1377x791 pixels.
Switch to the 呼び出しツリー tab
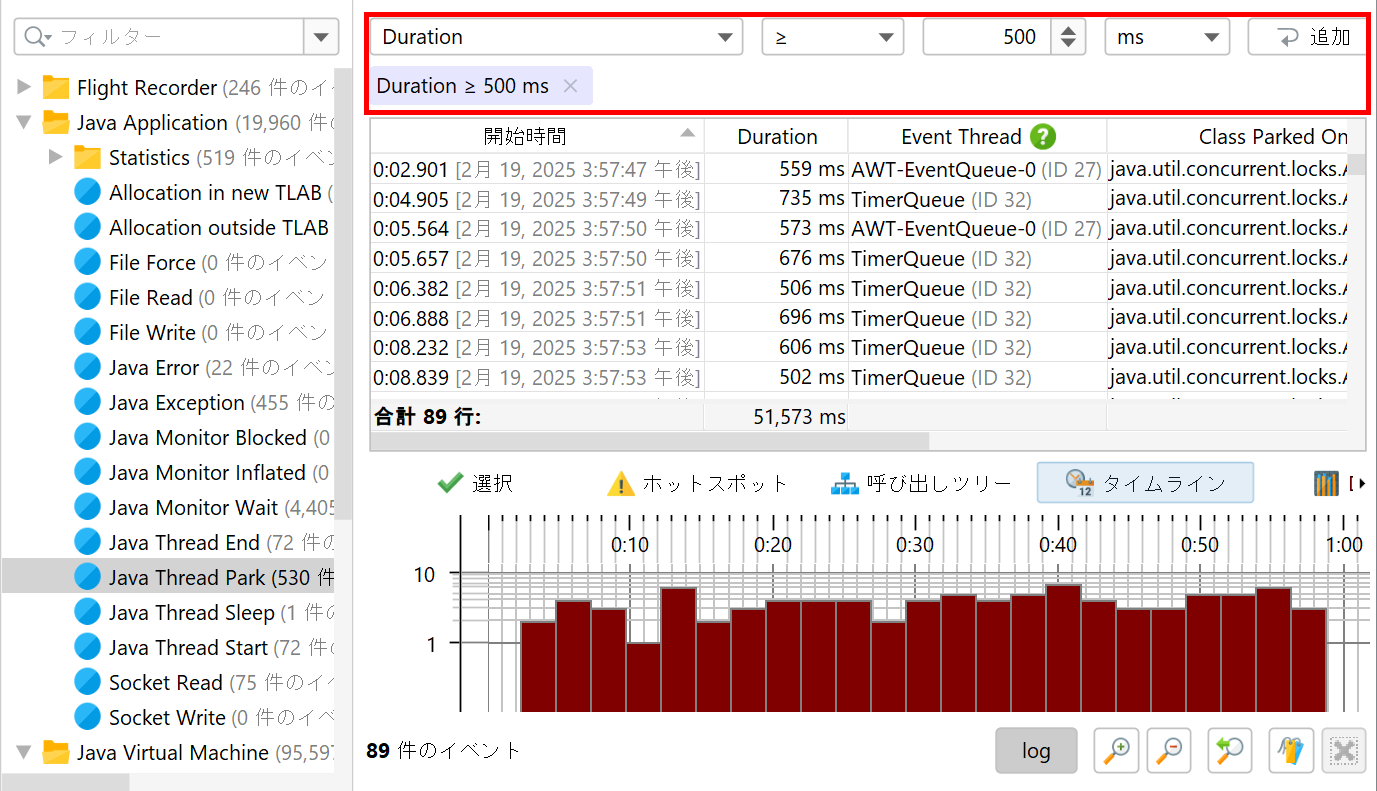[x=921, y=484]
